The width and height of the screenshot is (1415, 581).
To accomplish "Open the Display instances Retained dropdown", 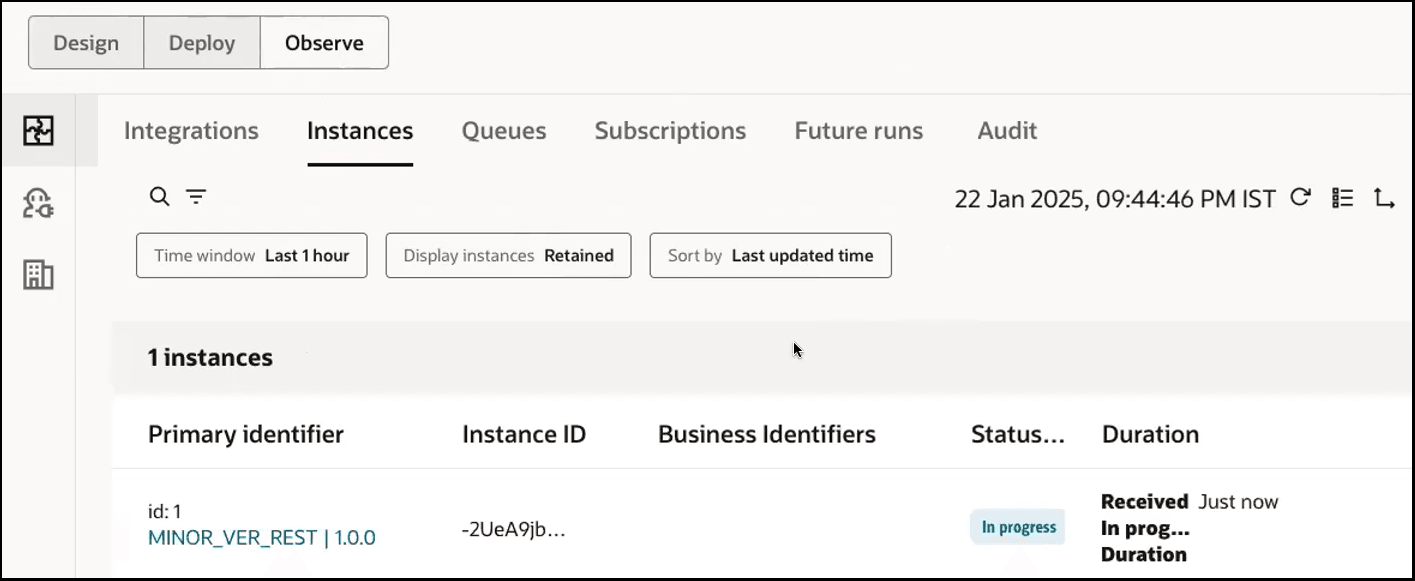I will [507, 255].
